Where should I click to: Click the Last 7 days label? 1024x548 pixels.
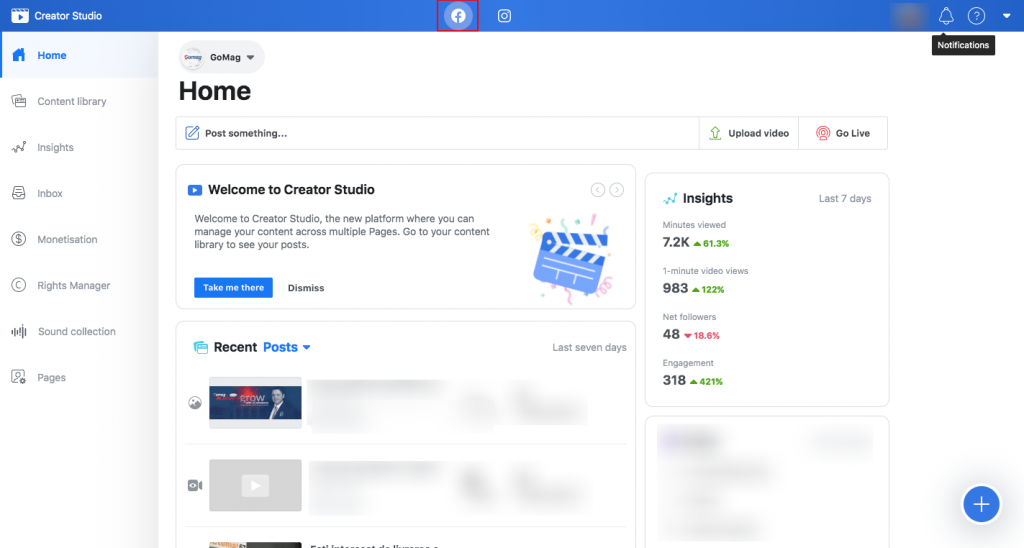(x=845, y=199)
